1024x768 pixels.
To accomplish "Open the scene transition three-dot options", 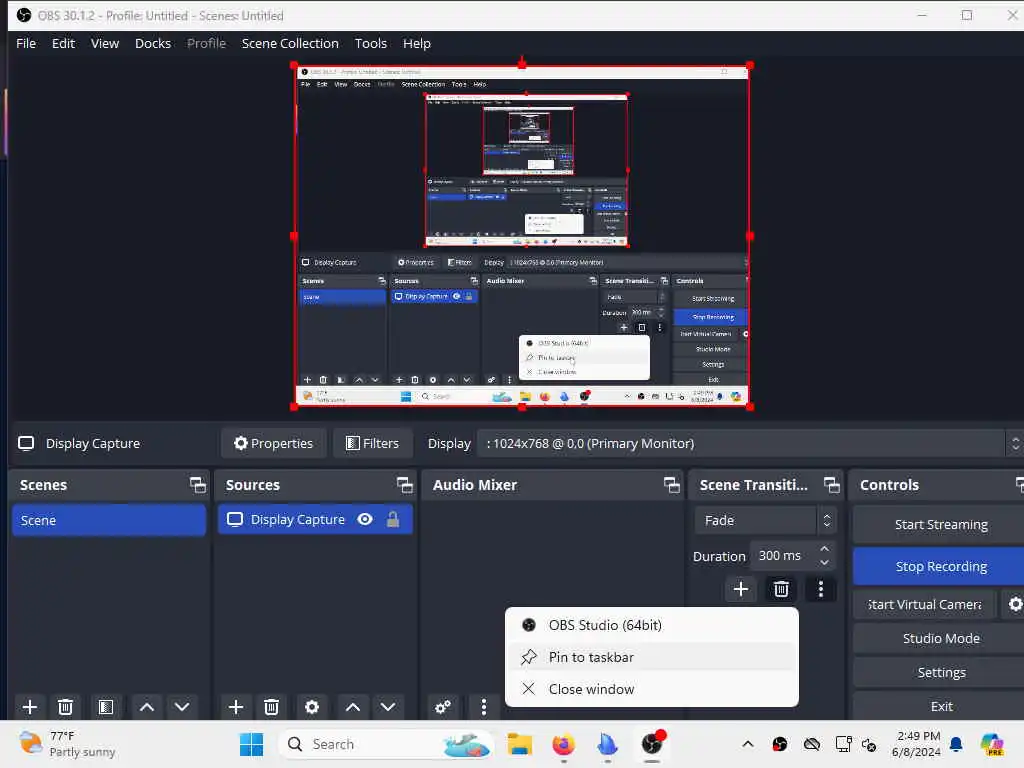I will click(x=821, y=590).
